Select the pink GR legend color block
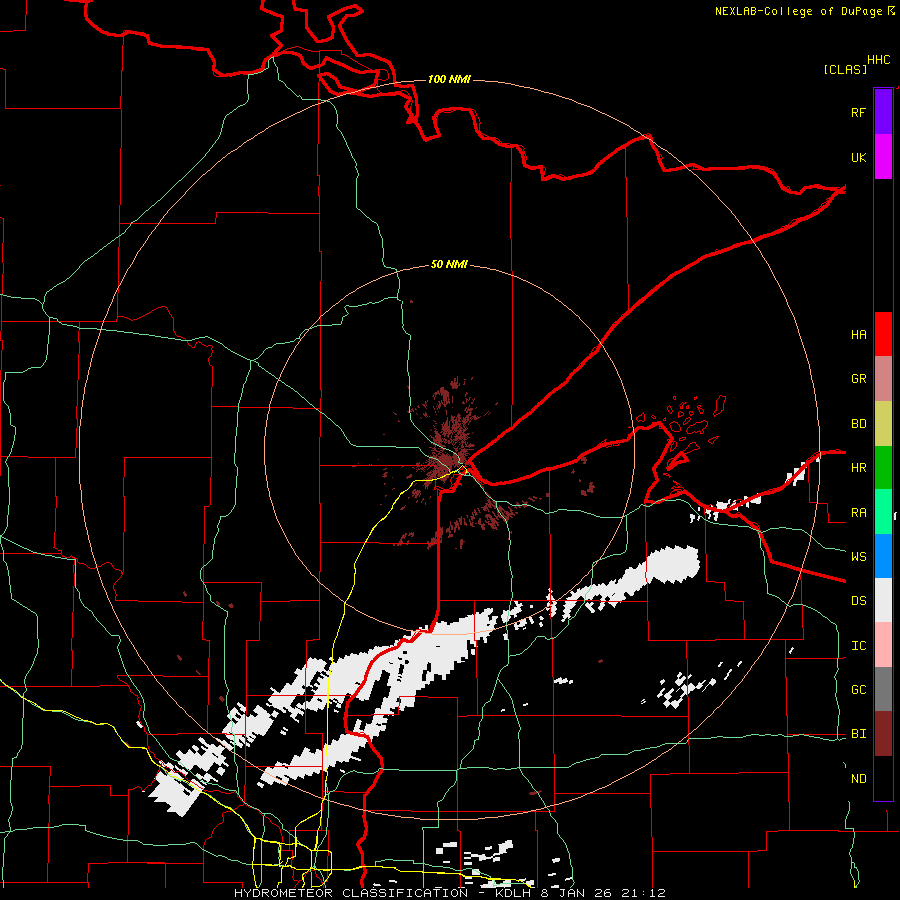900x900 pixels. [883, 379]
